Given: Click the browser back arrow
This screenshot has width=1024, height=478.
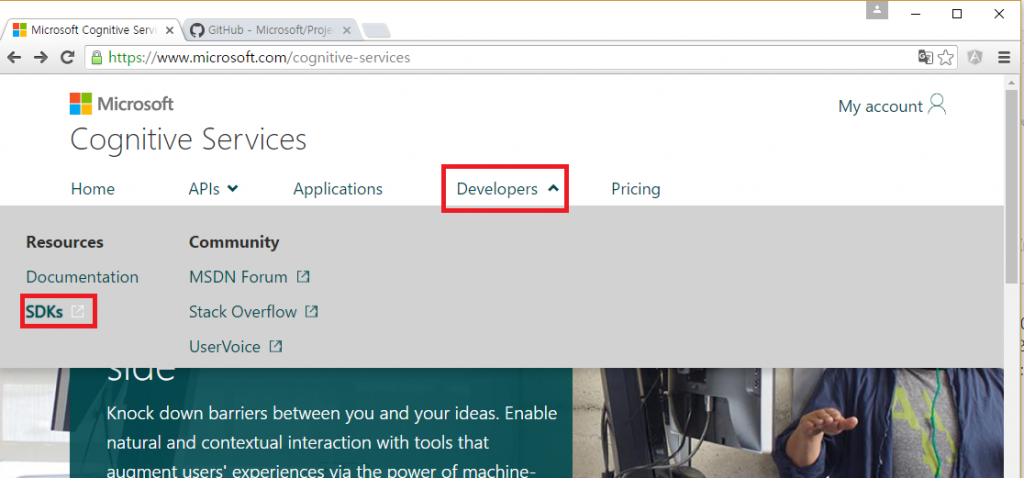Looking at the screenshot, I should coord(15,58).
